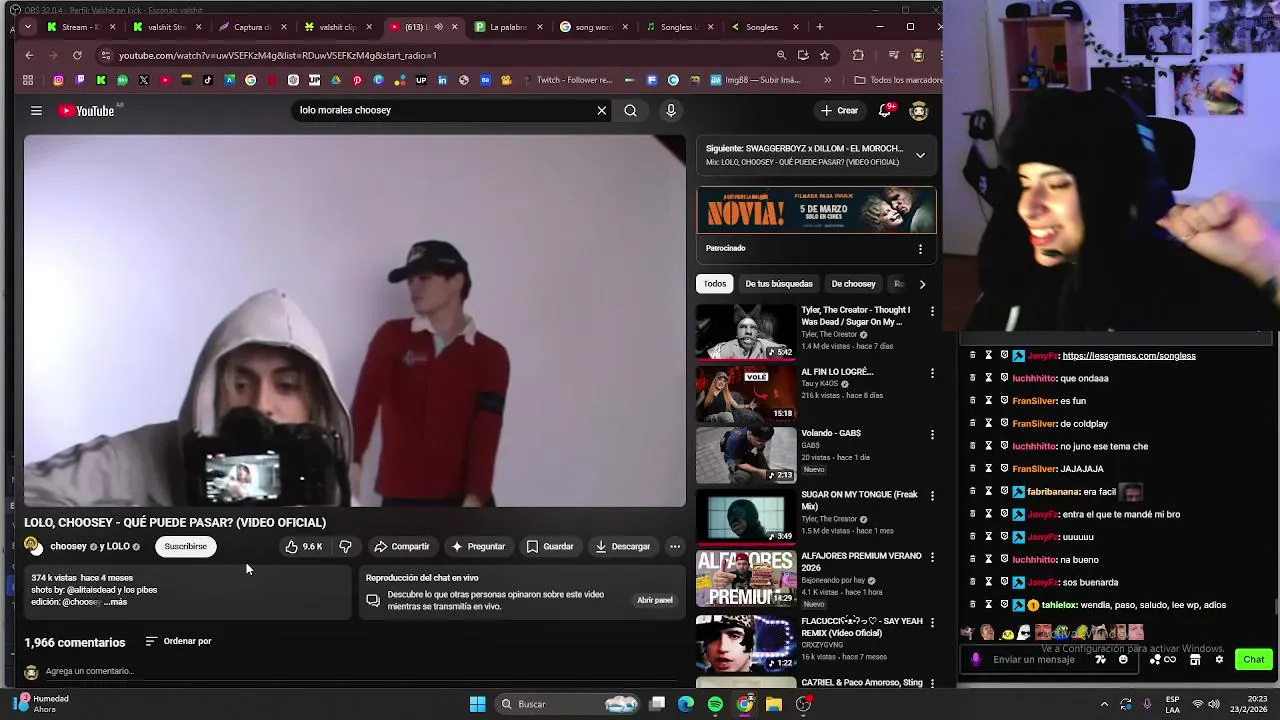Save video with Guardar button
This screenshot has height=720, width=1280.
(x=550, y=546)
